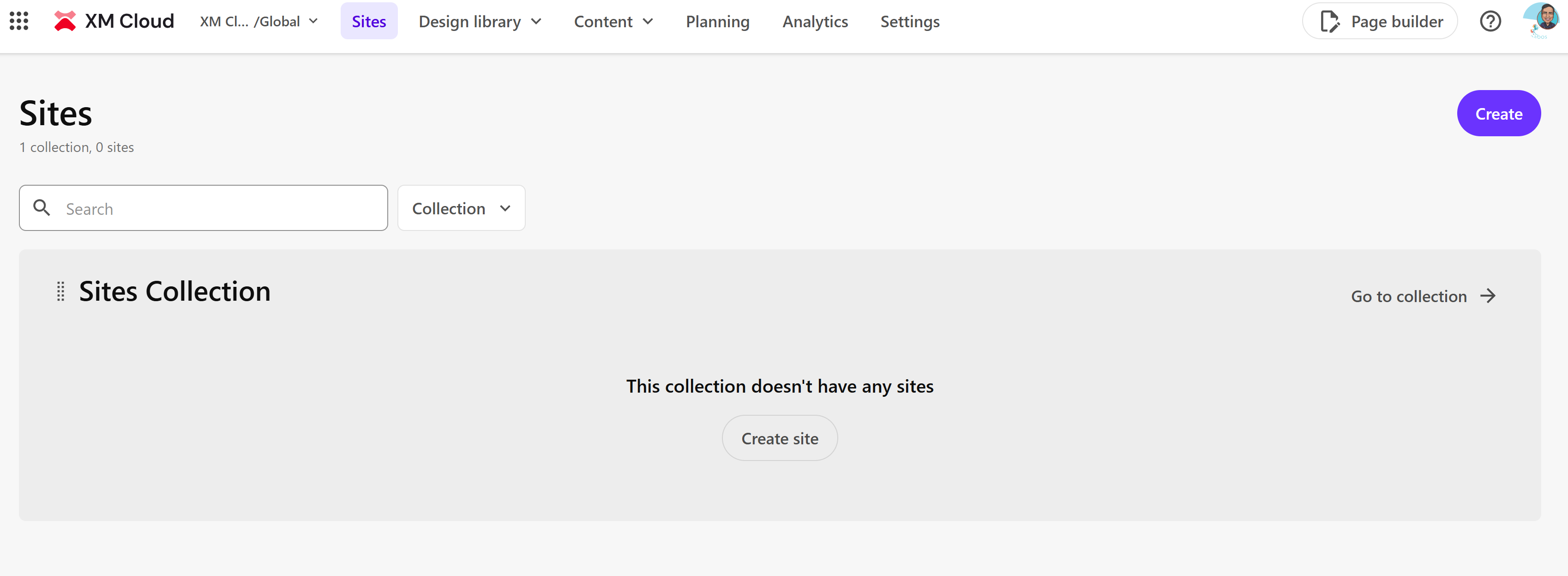
Task: Click the Page builder pen icon
Action: (x=1331, y=21)
